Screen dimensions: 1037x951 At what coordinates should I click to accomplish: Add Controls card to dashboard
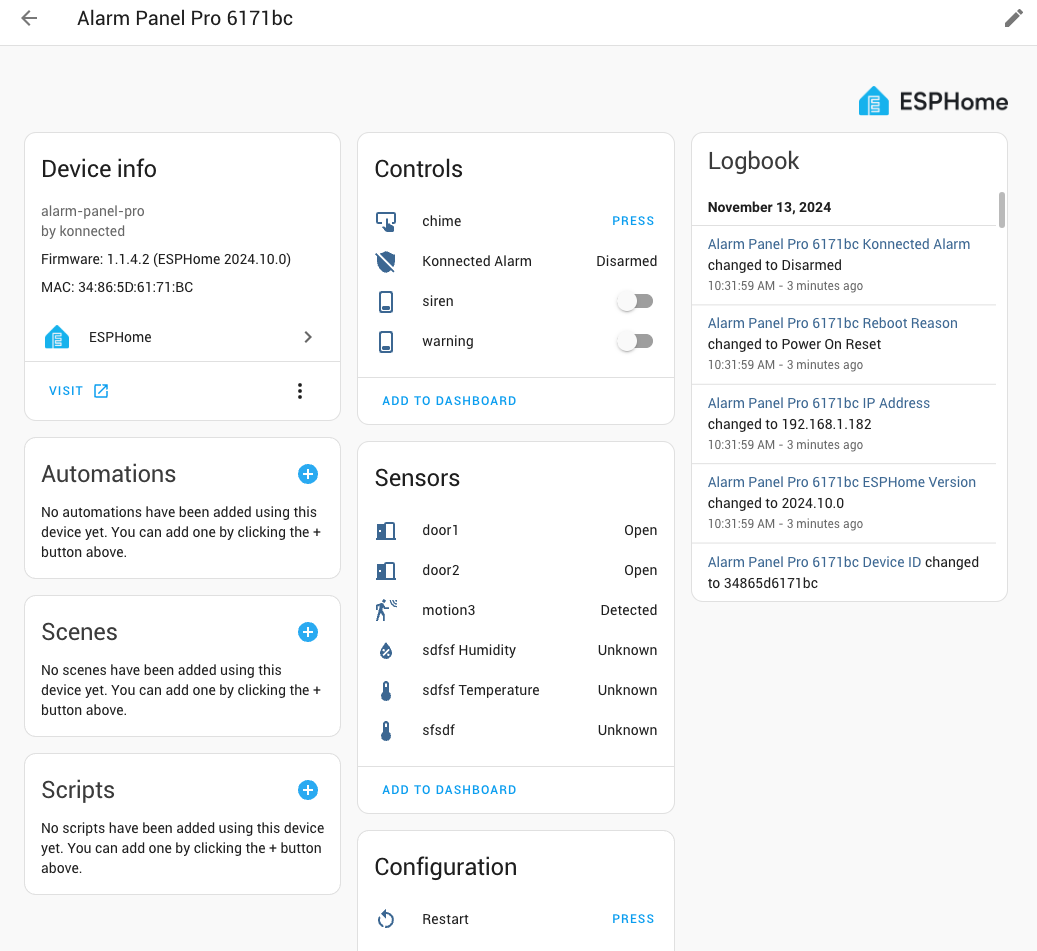pyautogui.click(x=449, y=401)
